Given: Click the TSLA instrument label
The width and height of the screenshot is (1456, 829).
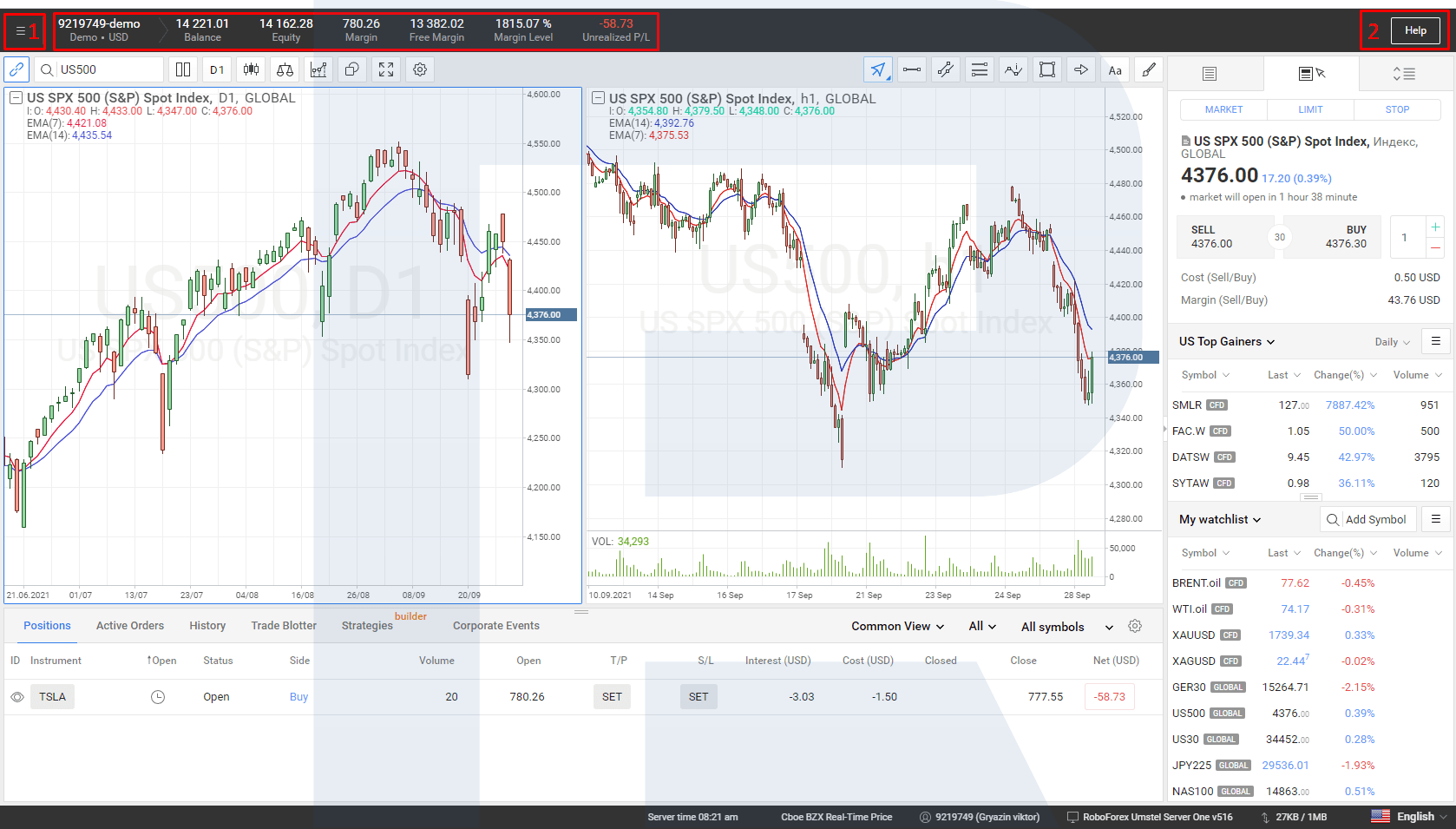Looking at the screenshot, I should (52, 697).
